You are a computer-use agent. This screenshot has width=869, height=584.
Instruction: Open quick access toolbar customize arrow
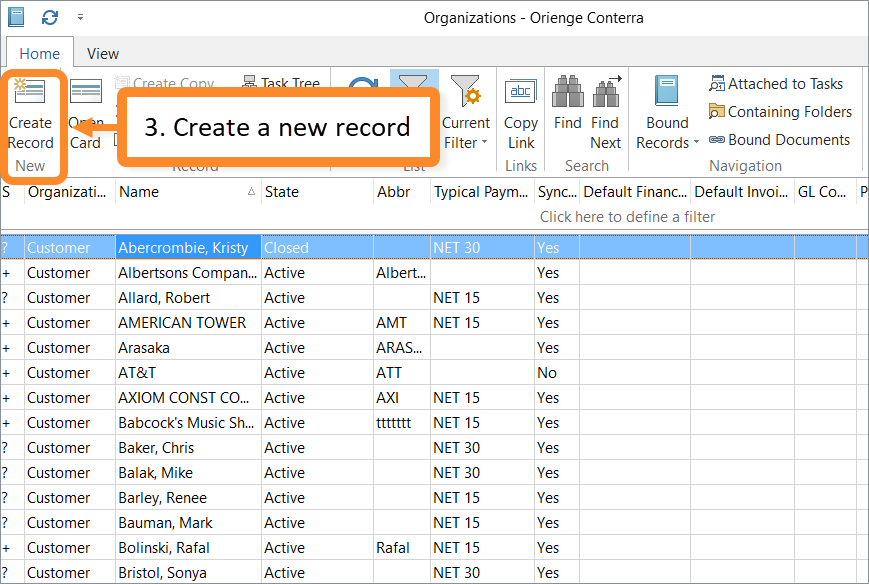(x=80, y=18)
